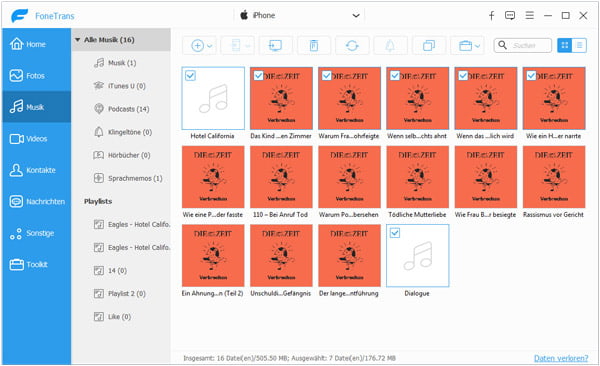Select Hörbücher (0) category
The image size is (600, 366).
(121, 155)
